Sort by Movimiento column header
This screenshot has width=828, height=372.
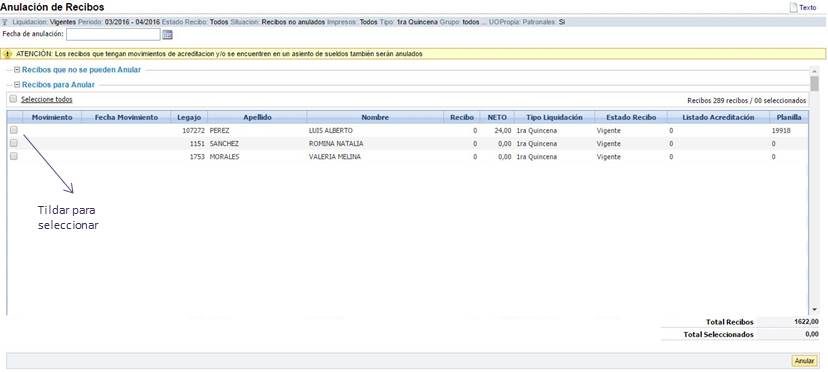[x=52, y=117]
